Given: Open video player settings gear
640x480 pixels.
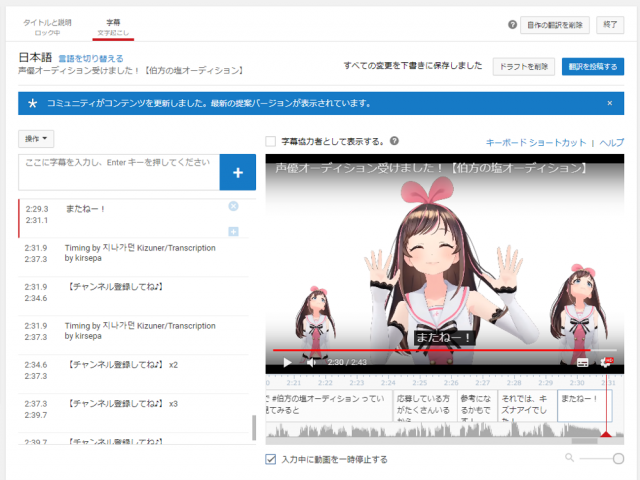Looking at the screenshot, I should (x=606, y=362).
